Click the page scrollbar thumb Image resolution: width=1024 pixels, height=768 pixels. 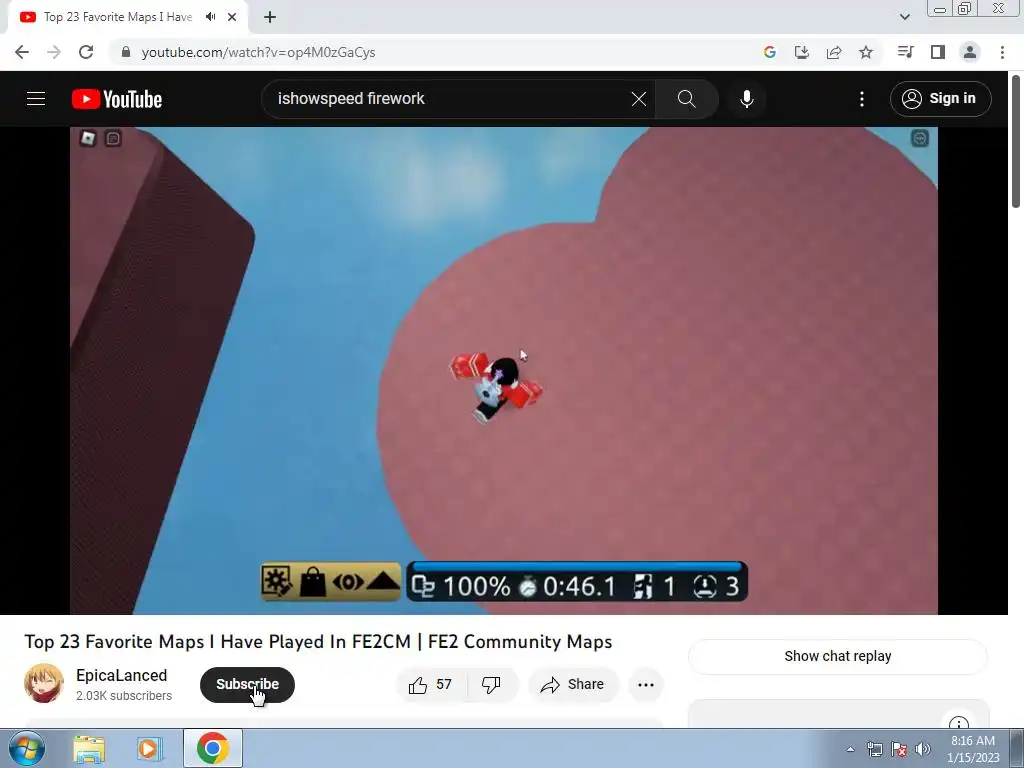click(x=1016, y=142)
